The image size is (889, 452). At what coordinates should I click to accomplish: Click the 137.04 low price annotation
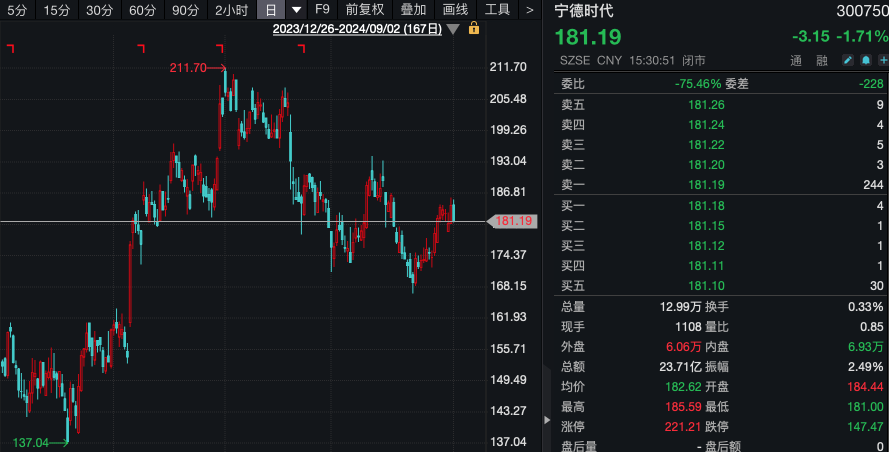(x=31, y=442)
